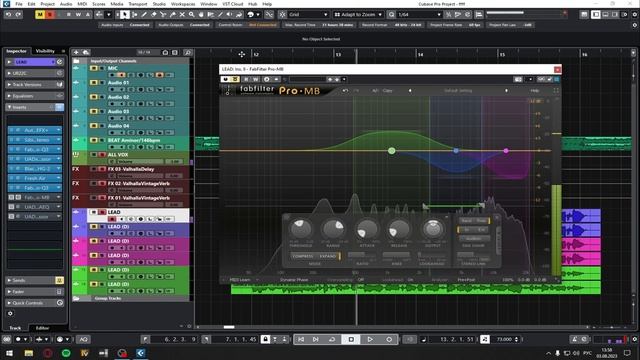The image size is (640, 360).
Task: Select the Play speaker tool
Action: click(x=229, y=15)
